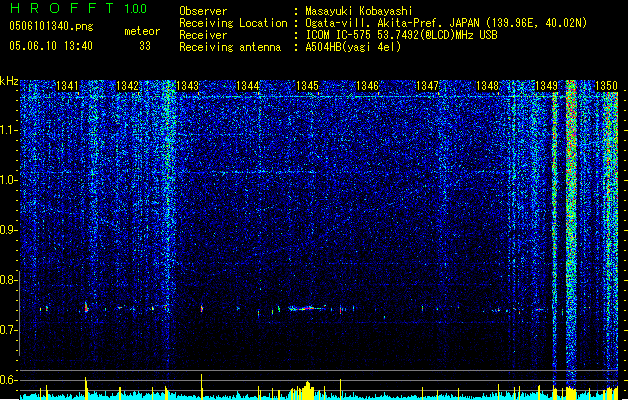Click the 1350 time marker
The image size is (629, 400).
(x=606, y=86)
